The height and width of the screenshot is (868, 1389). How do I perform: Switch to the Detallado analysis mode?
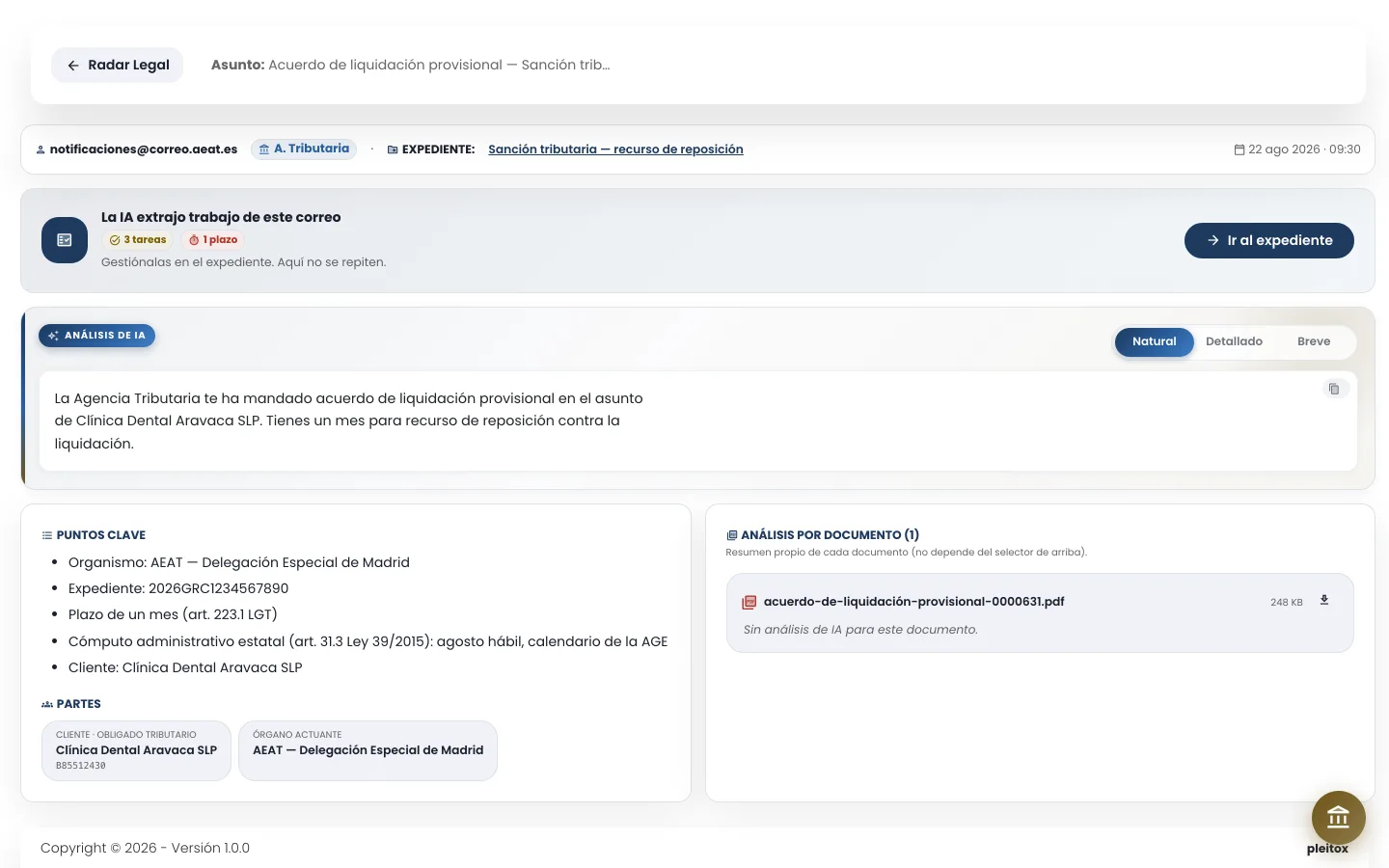(x=1234, y=341)
